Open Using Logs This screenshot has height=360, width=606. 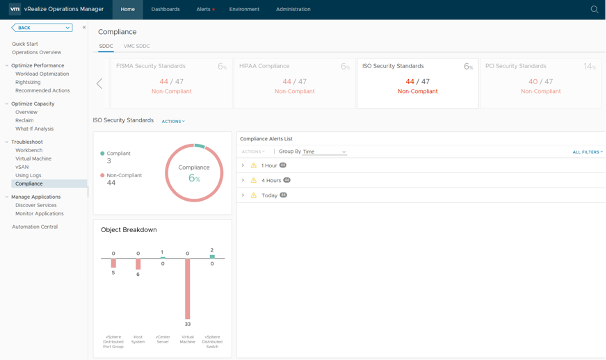(28, 175)
